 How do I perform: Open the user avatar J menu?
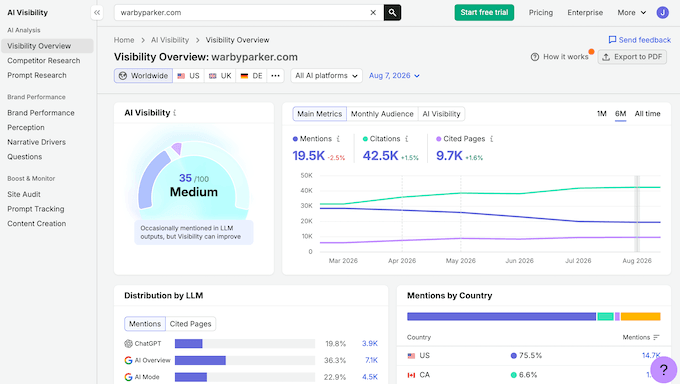coord(662,13)
